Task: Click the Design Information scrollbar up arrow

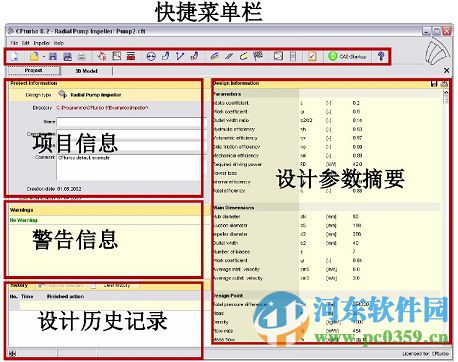Action: click(446, 92)
